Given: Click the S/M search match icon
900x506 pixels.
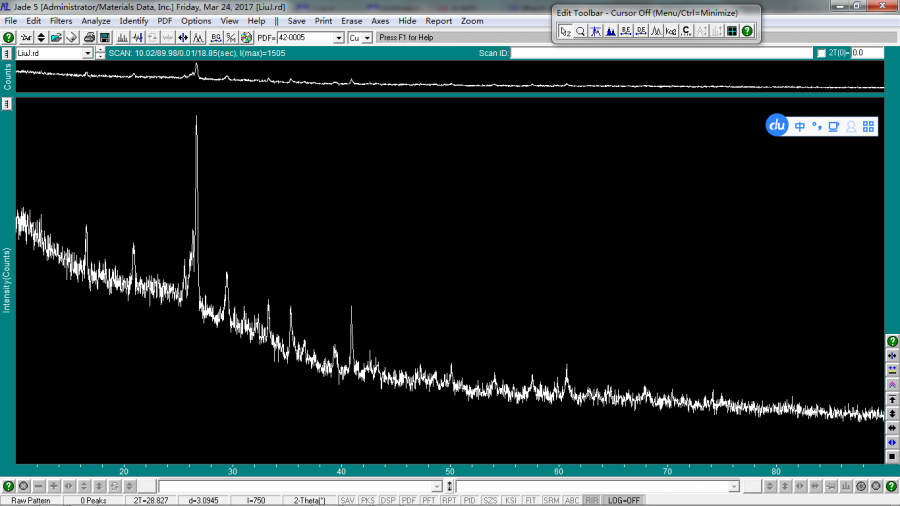Looking at the screenshot, I should [x=230, y=38].
